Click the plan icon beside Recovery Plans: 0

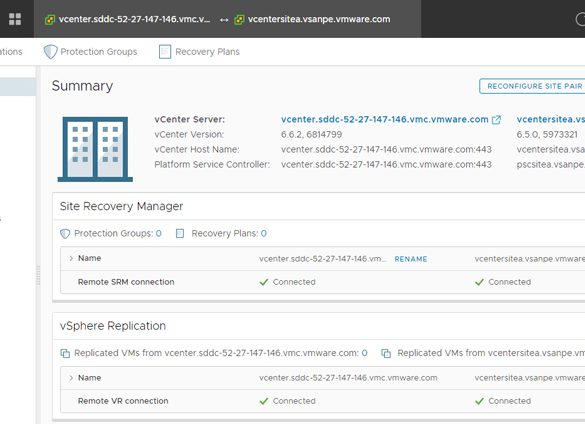point(180,234)
